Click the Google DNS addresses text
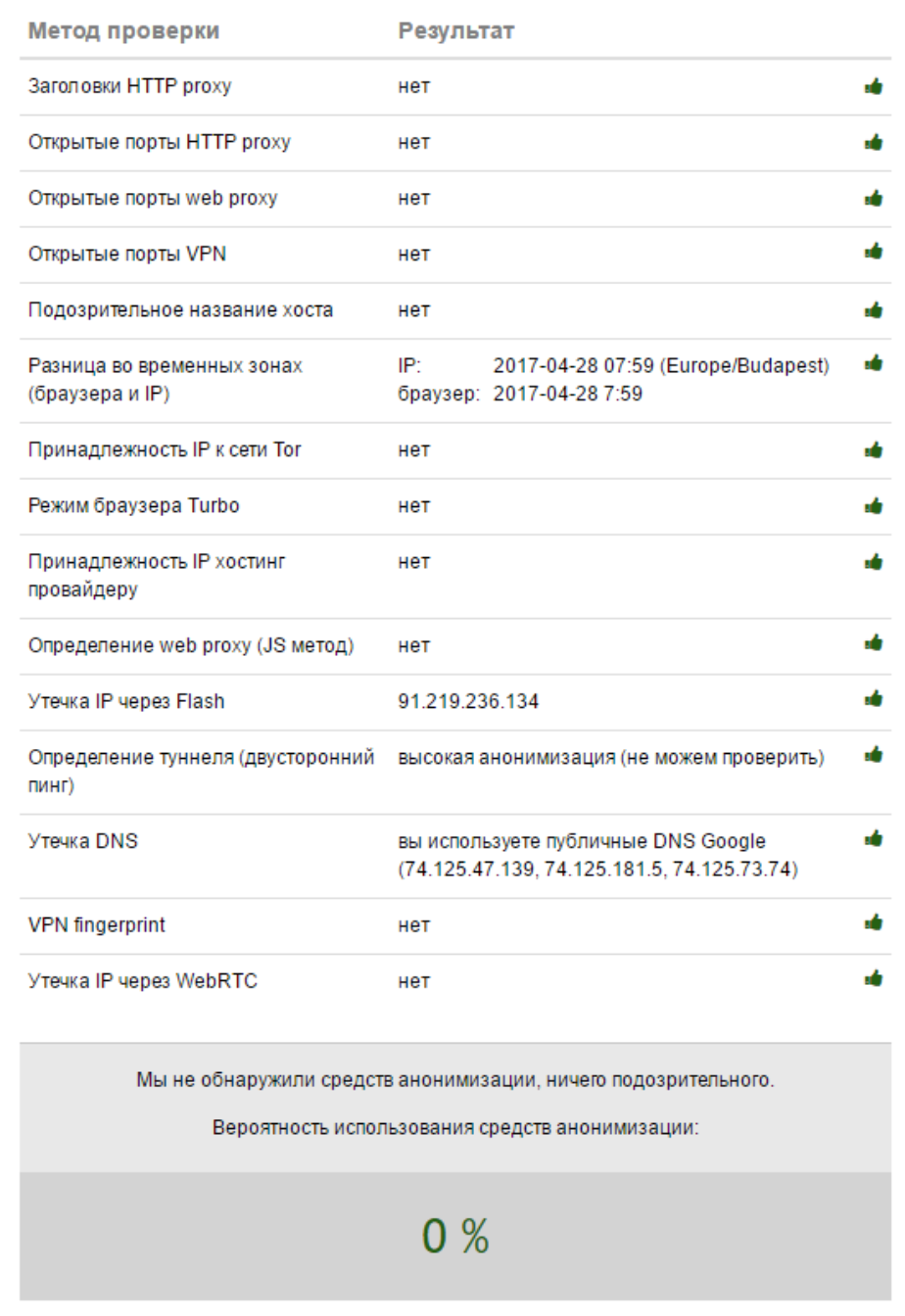This screenshot has height=1316, width=905. [x=597, y=870]
